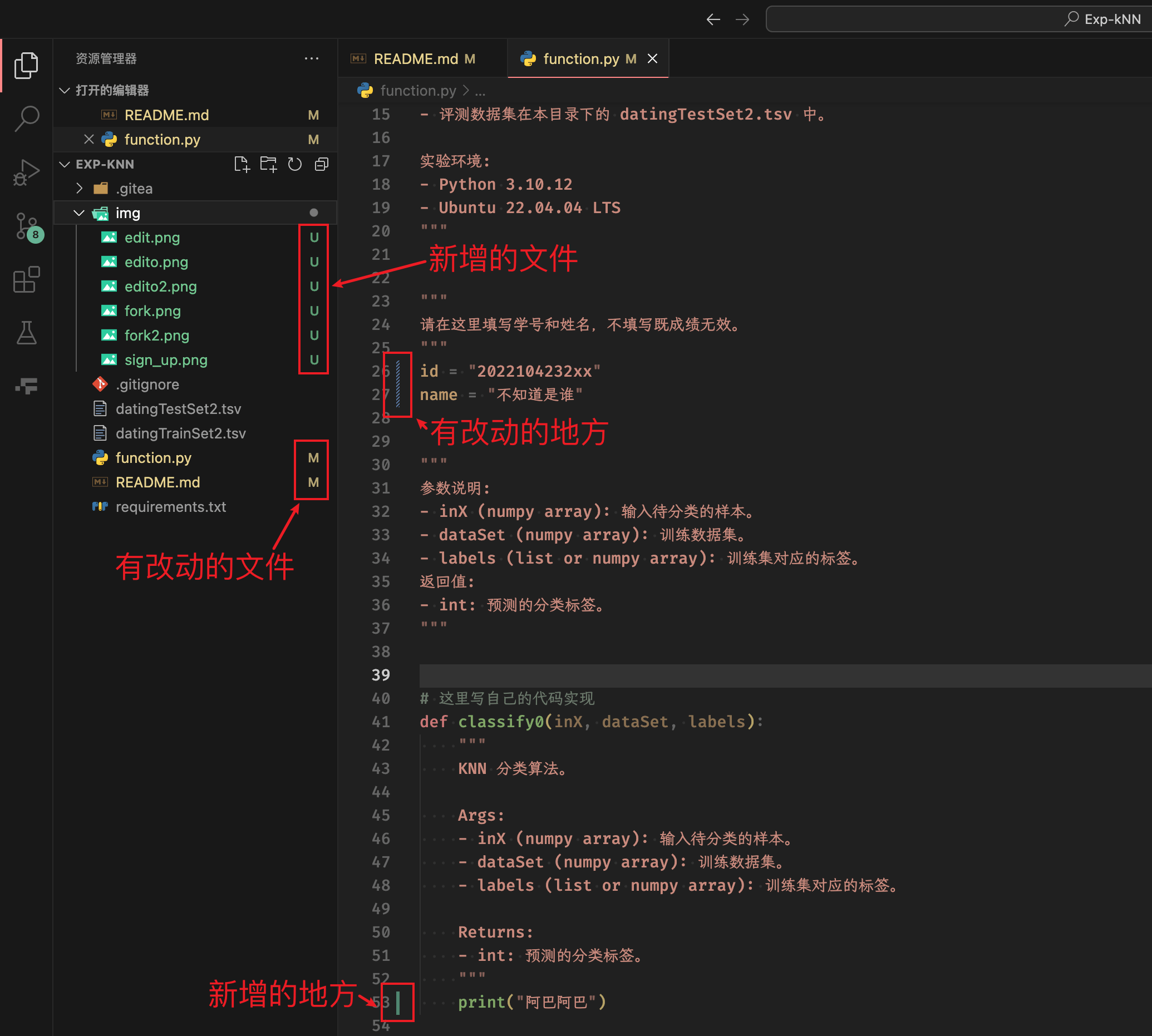
Task: Open edito.png image file
Action: pos(195,262)
